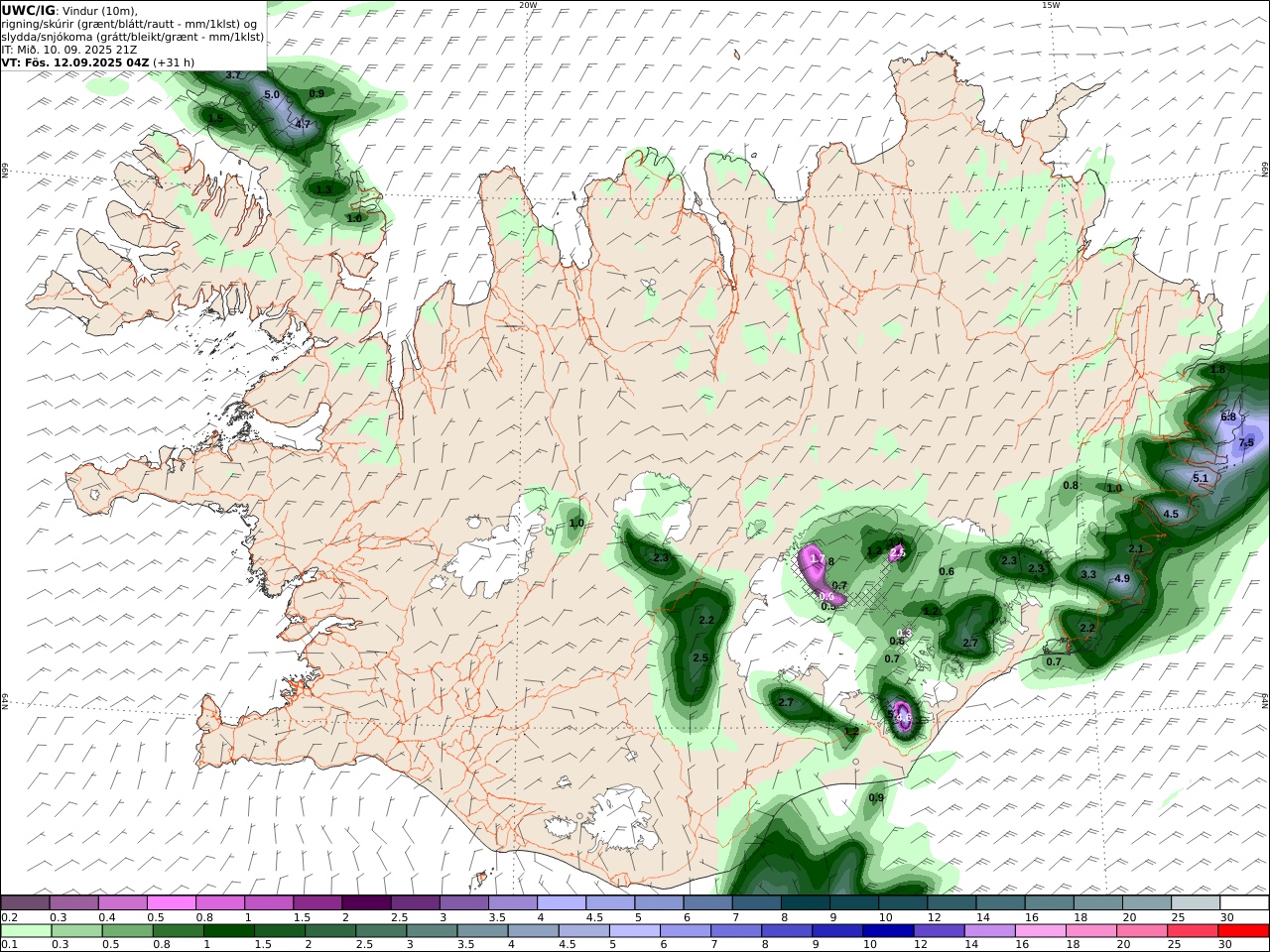Click the 6.8 precipitation value on the map
This screenshot has width=1270, height=952.
click(x=1228, y=417)
